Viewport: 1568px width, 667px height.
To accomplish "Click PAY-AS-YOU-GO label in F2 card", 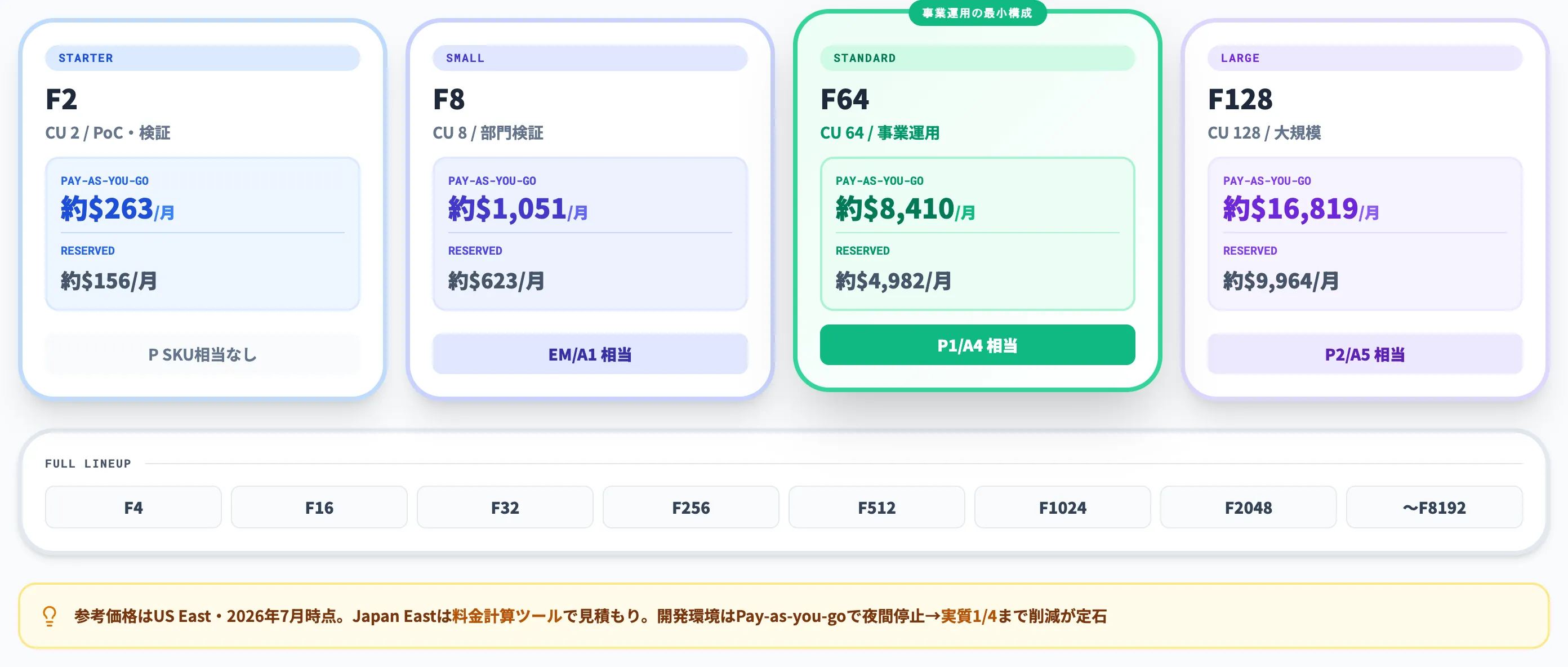I will click(x=105, y=181).
